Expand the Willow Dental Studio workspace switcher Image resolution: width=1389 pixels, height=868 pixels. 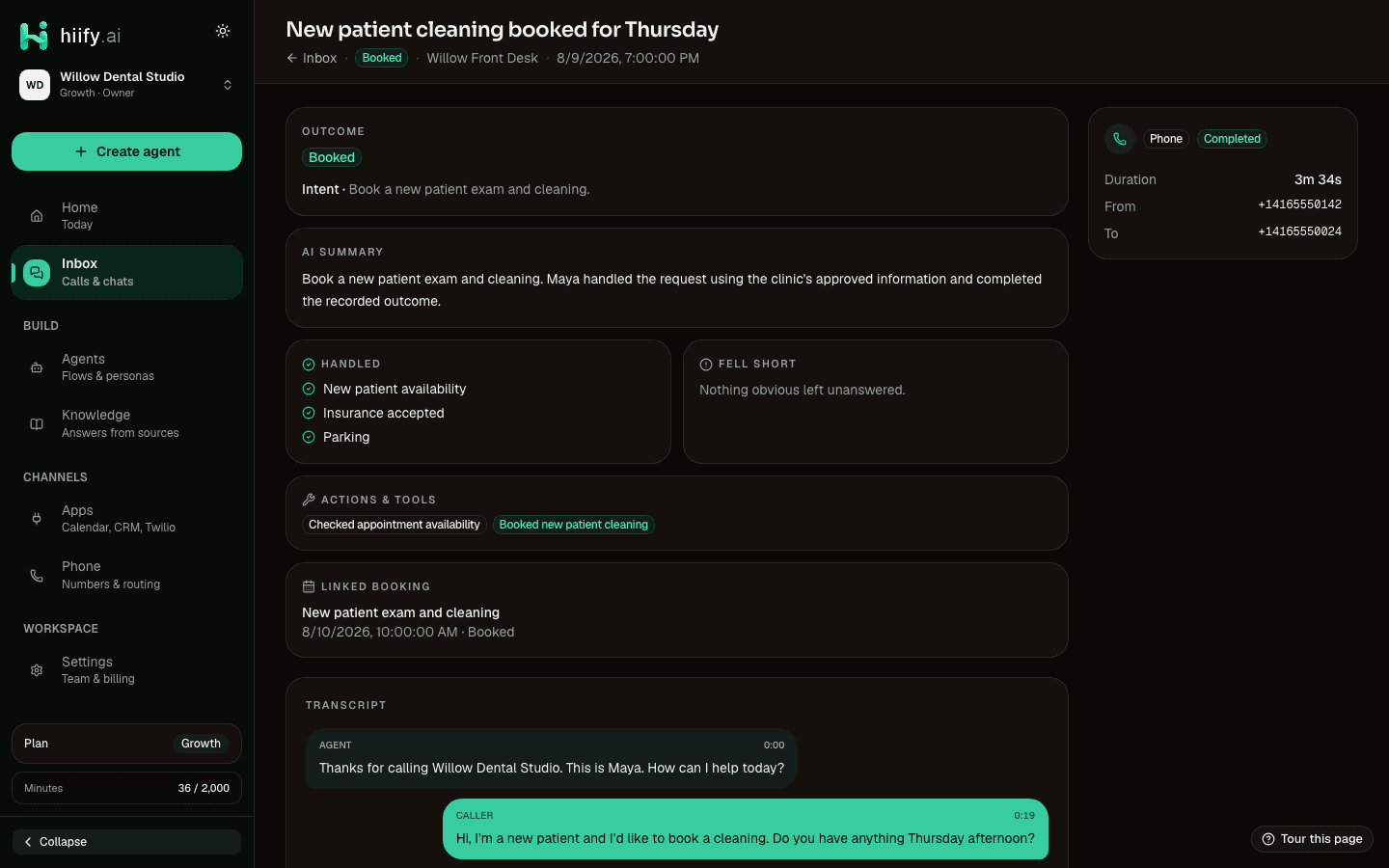click(x=126, y=85)
